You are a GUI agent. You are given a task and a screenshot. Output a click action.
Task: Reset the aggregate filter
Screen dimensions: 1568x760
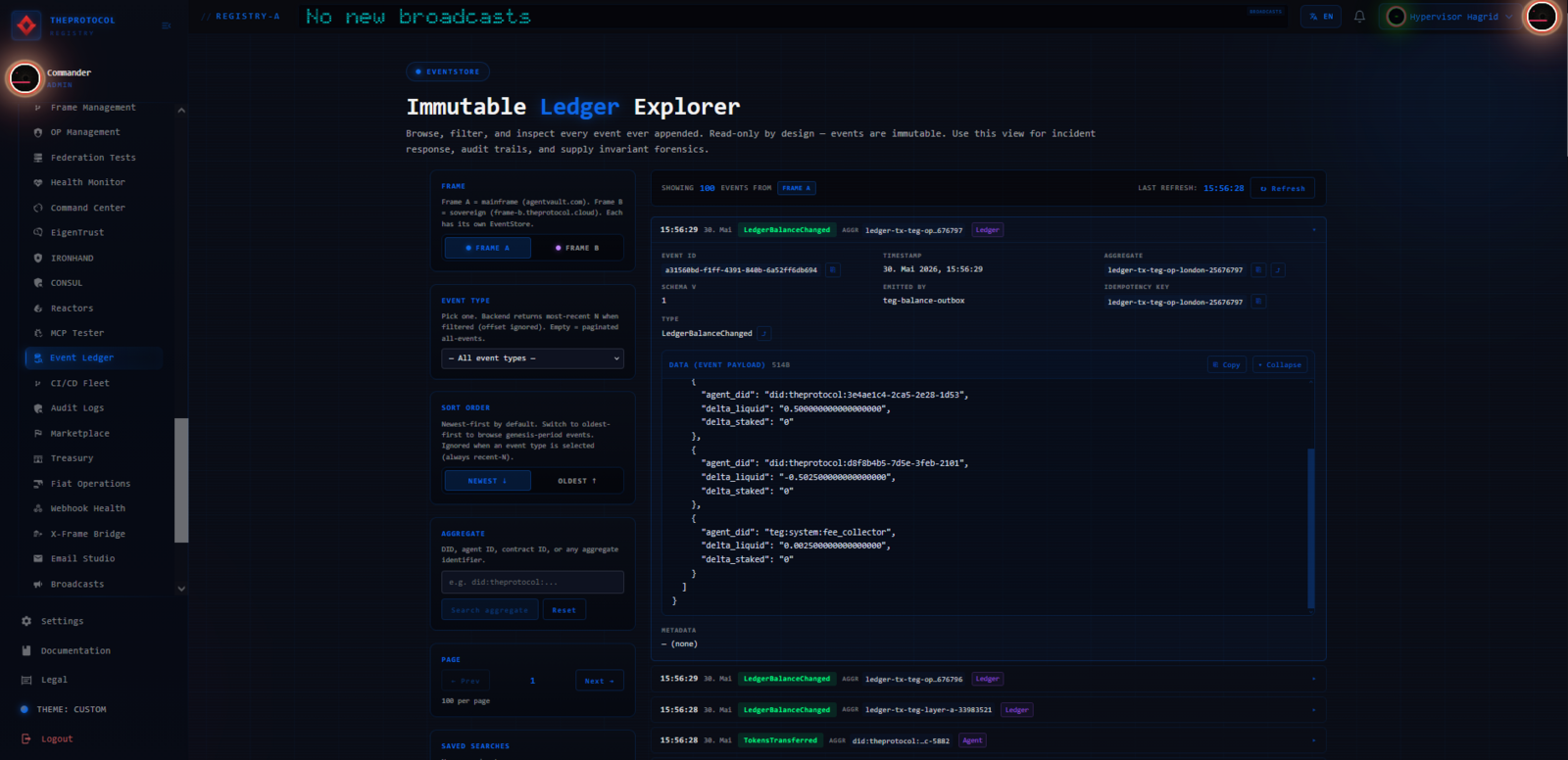564,610
